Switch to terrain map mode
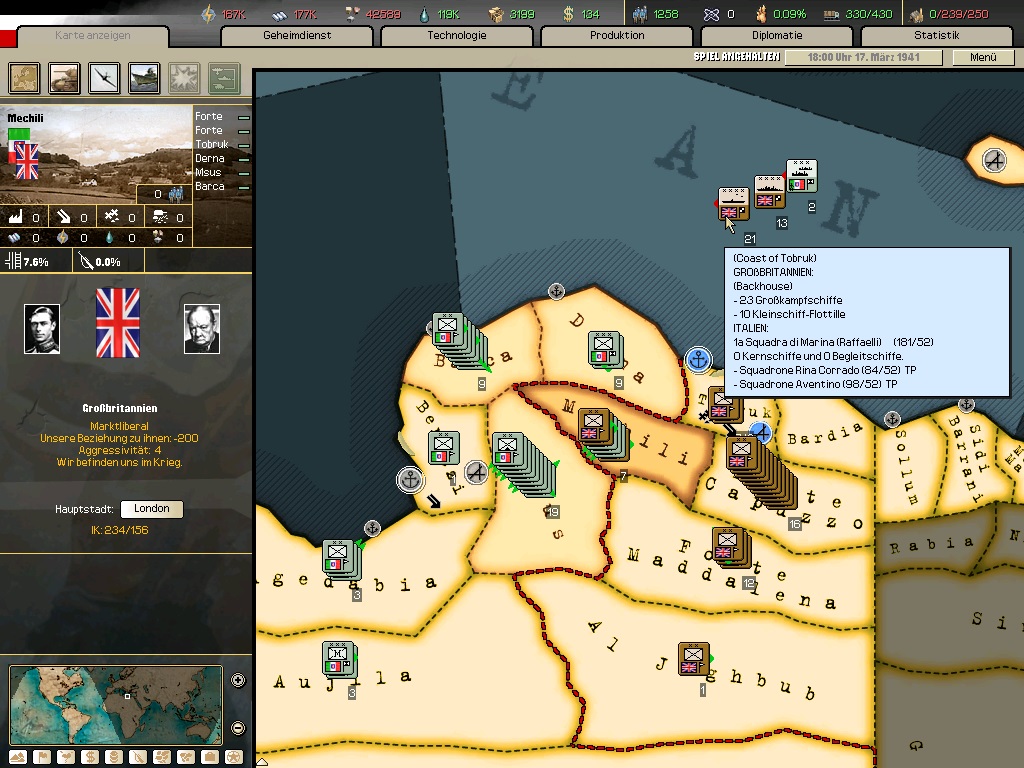This screenshot has height=768, width=1024. [16, 757]
